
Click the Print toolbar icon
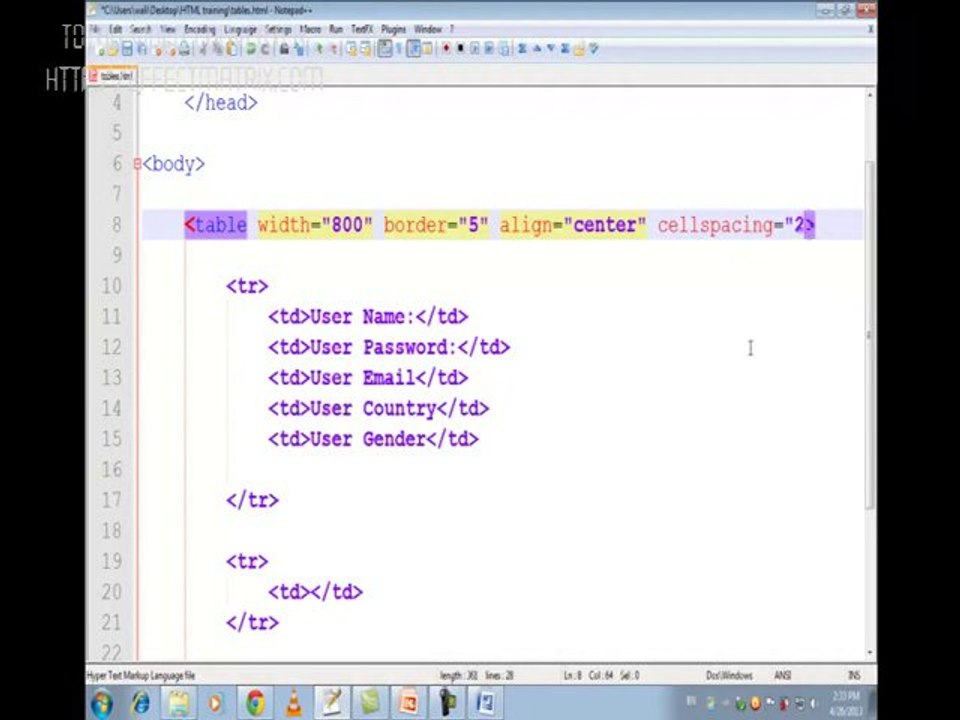click(x=185, y=50)
